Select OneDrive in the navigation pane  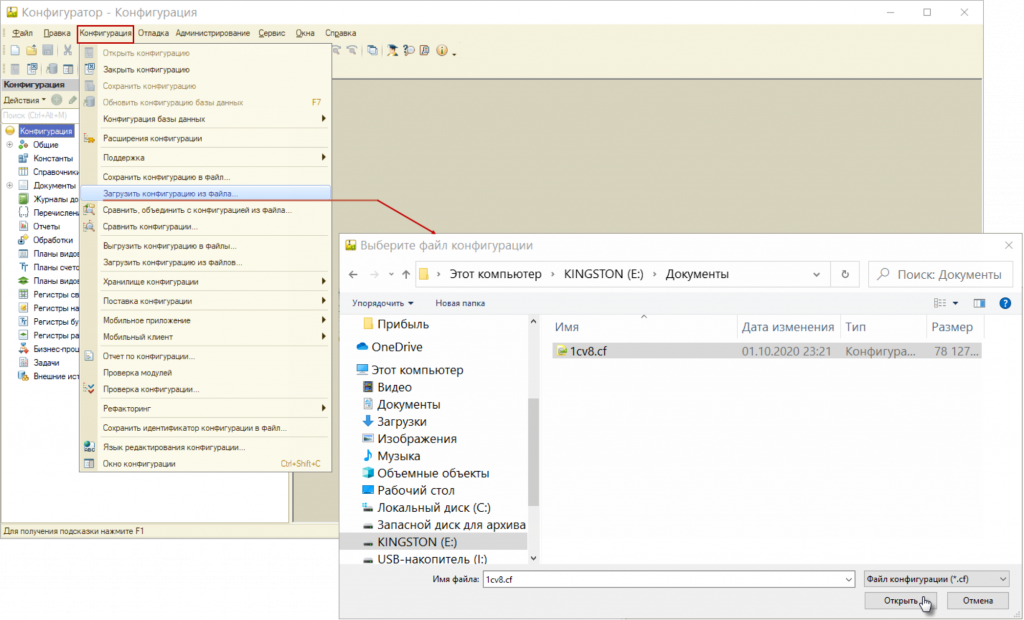point(396,347)
